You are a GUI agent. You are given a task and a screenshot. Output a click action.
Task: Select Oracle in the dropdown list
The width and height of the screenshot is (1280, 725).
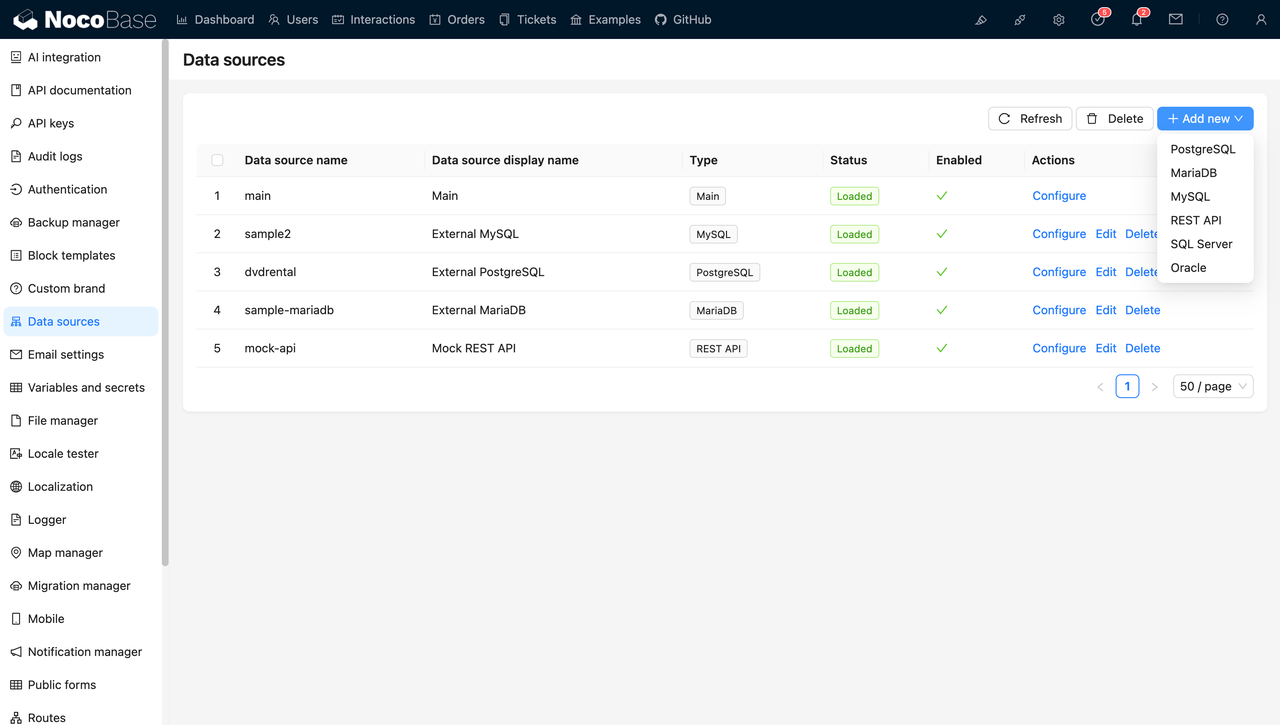click(x=1188, y=268)
